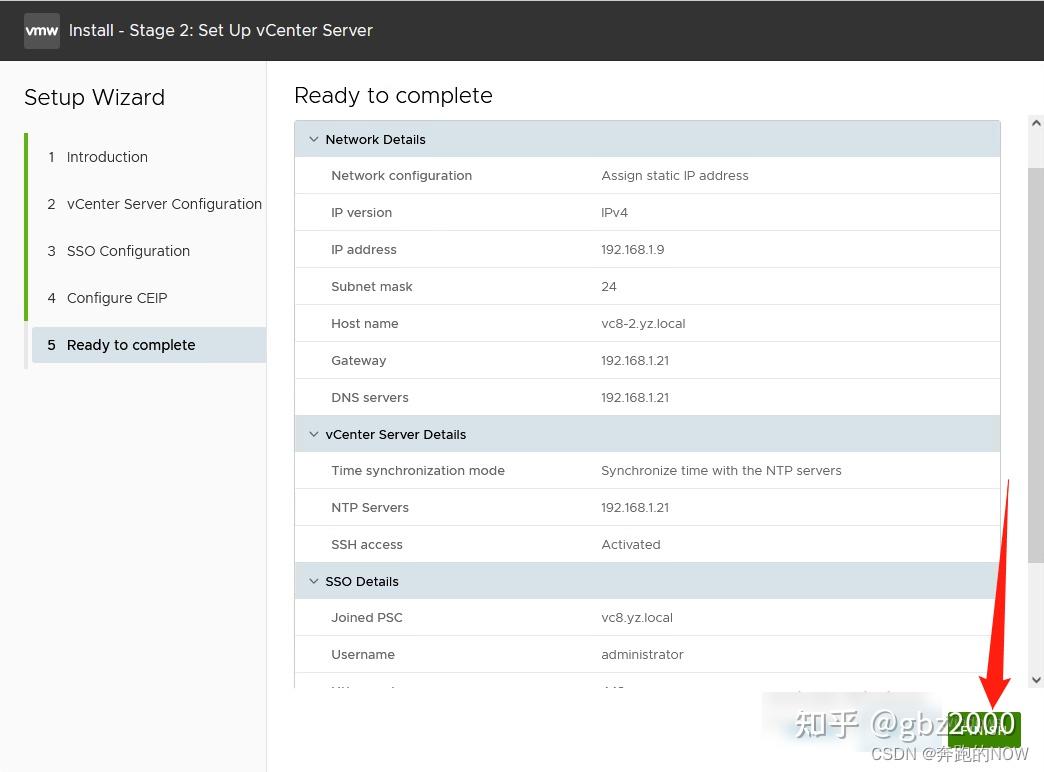Select the Ready to complete step

click(x=131, y=345)
